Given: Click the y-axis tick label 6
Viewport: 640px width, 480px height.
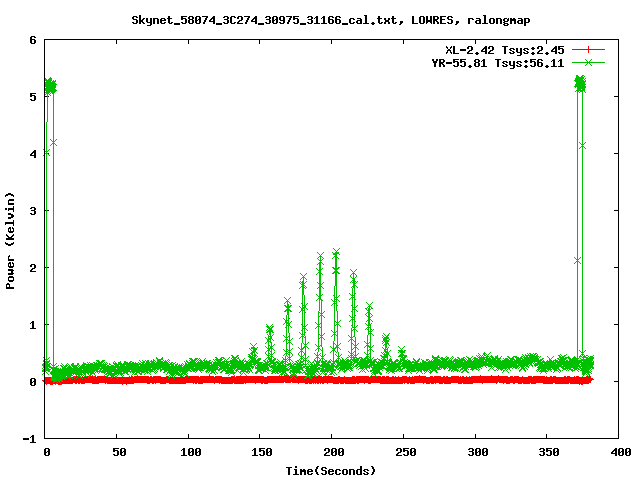Looking at the screenshot, I should pyautogui.click(x=33, y=40).
